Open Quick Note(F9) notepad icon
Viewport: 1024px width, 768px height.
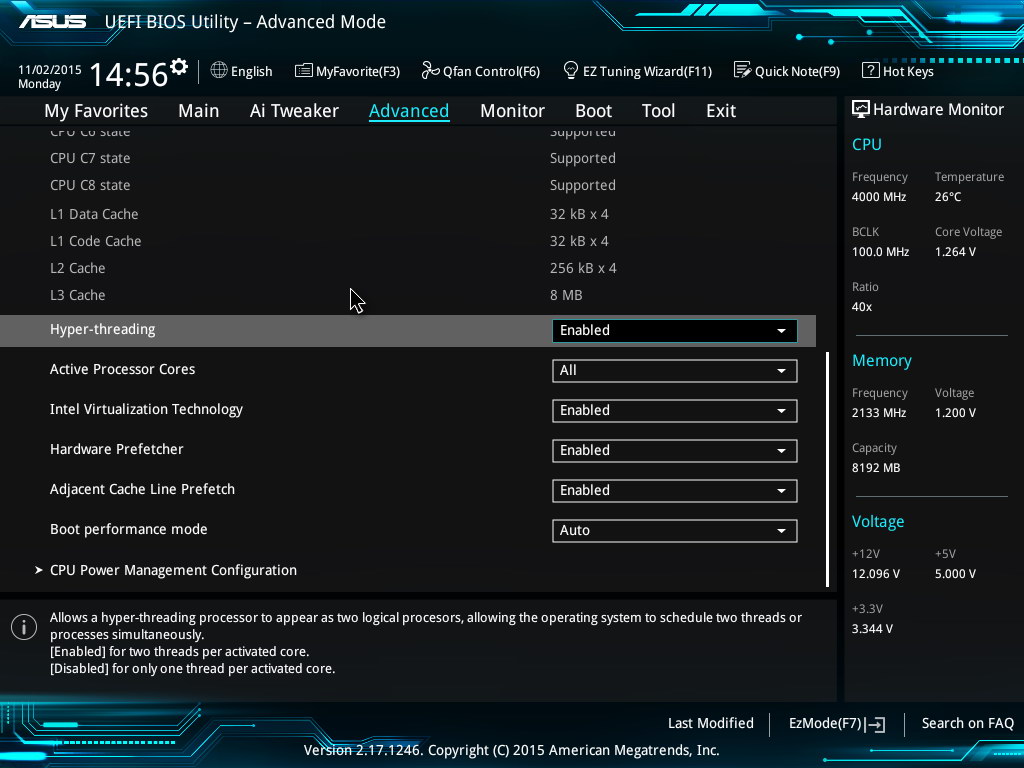click(742, 71)
